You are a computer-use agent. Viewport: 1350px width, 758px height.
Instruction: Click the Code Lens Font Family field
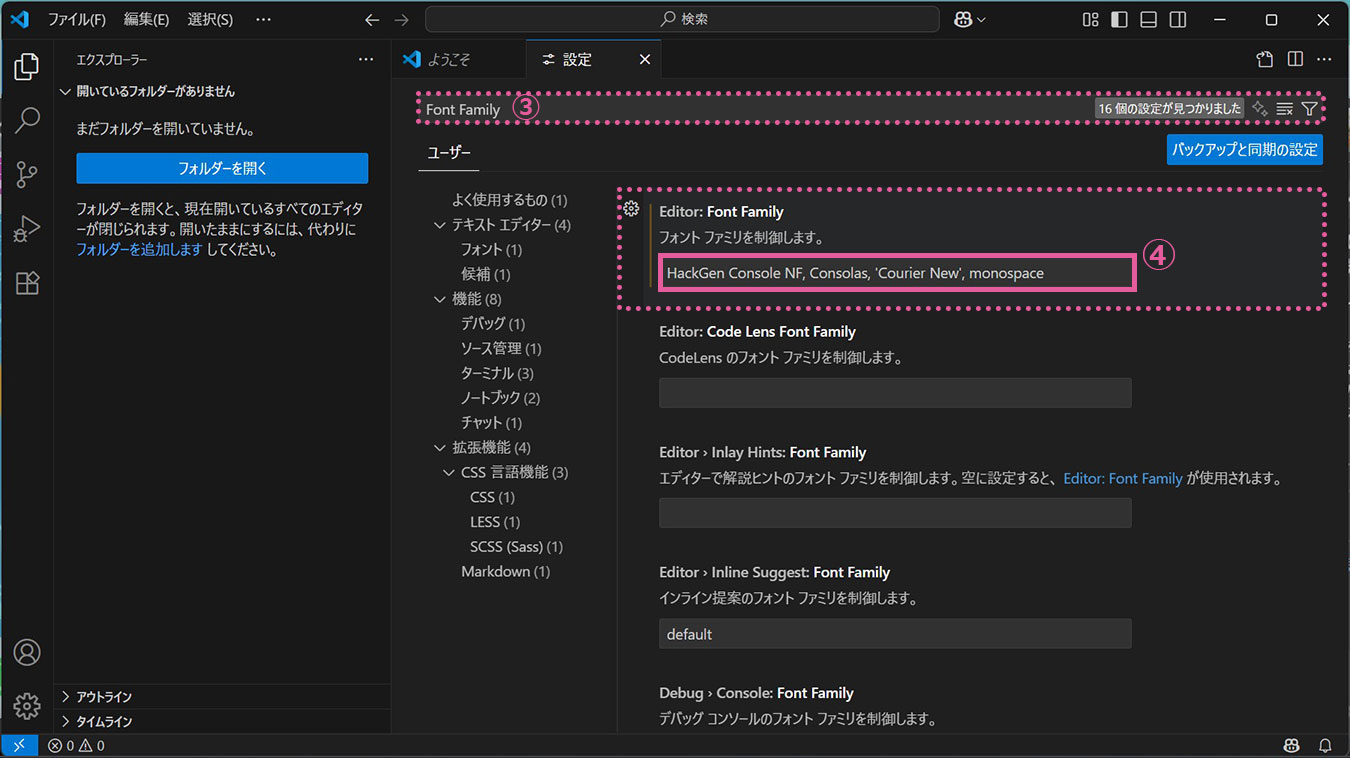click(896, 392)
